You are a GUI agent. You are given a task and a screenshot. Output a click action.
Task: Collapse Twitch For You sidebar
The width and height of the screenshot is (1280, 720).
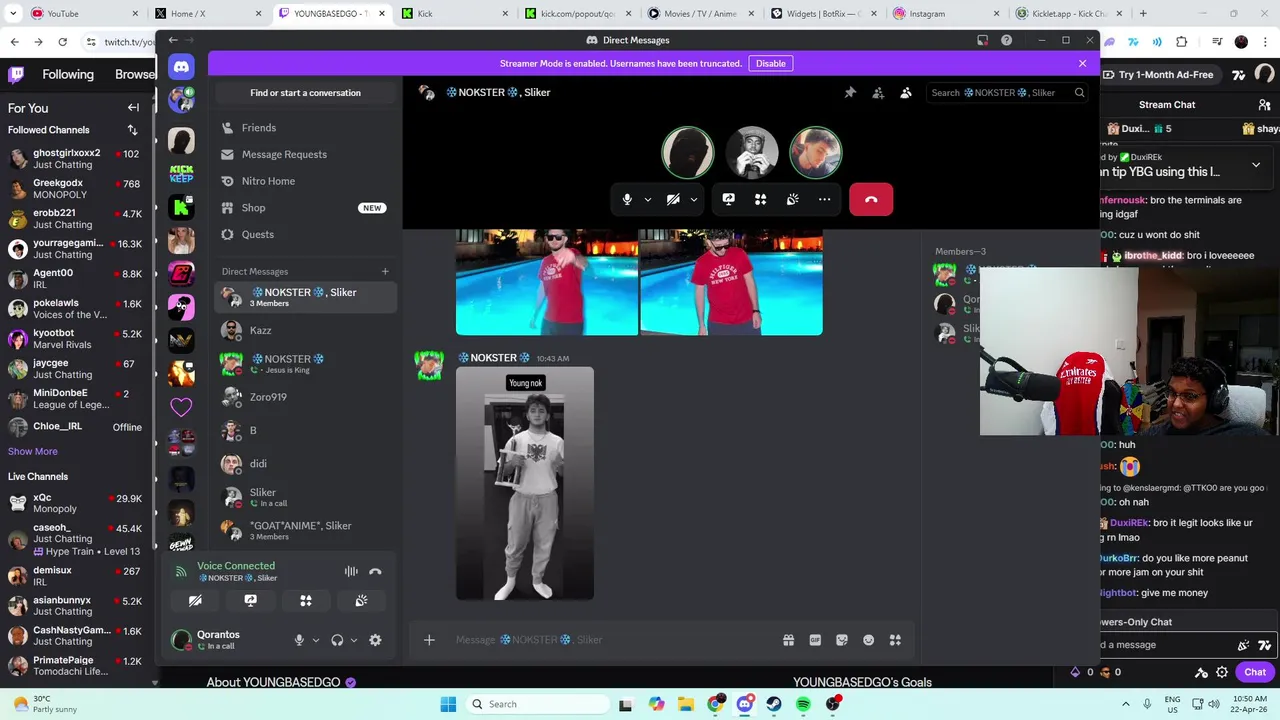[x=133, y=107]
